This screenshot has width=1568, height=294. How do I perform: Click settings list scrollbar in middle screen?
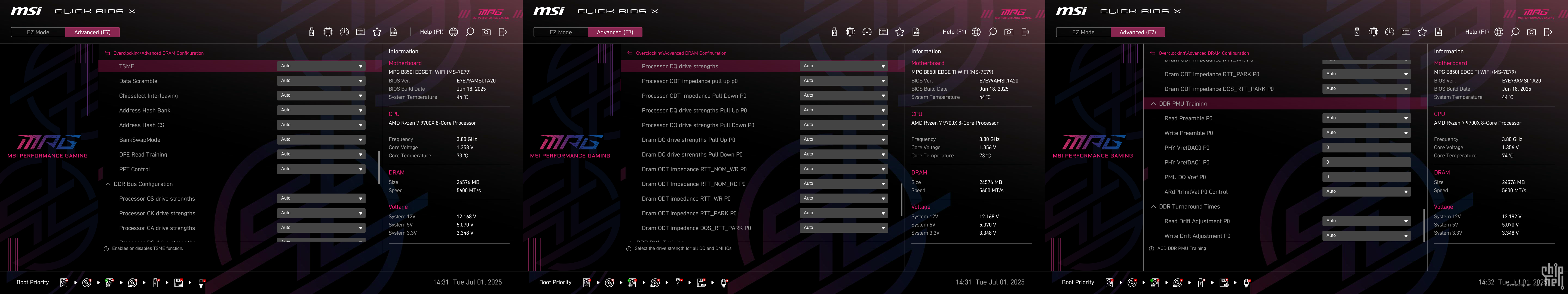coord(902,200)
